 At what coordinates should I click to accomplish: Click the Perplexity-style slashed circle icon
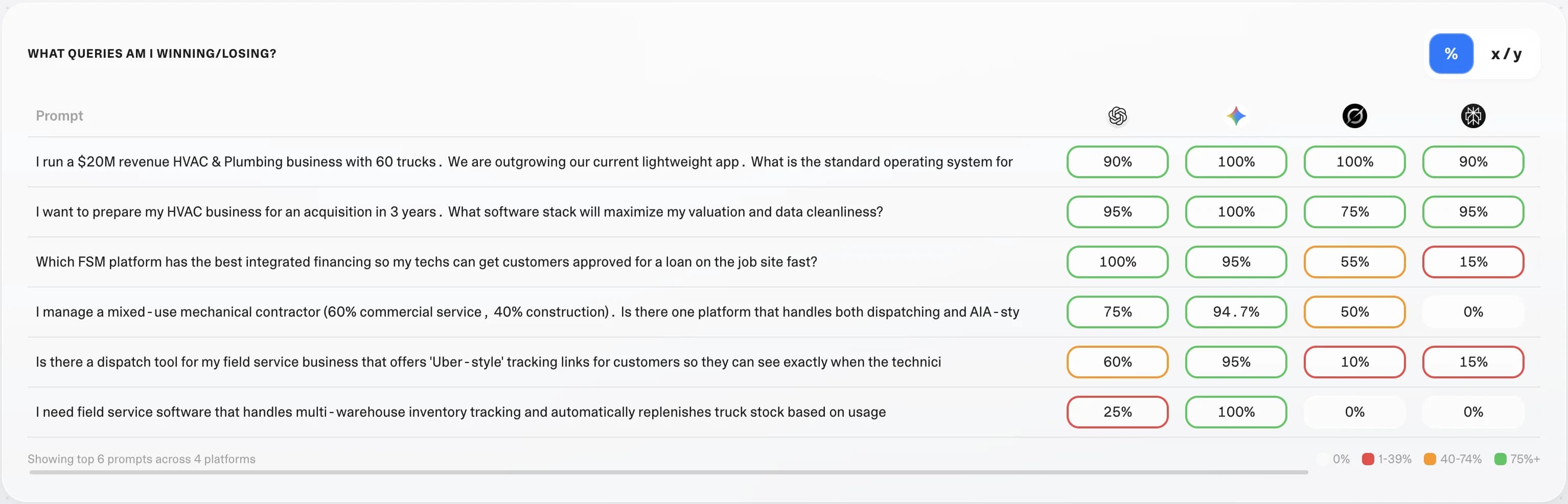pos(1354,115)
